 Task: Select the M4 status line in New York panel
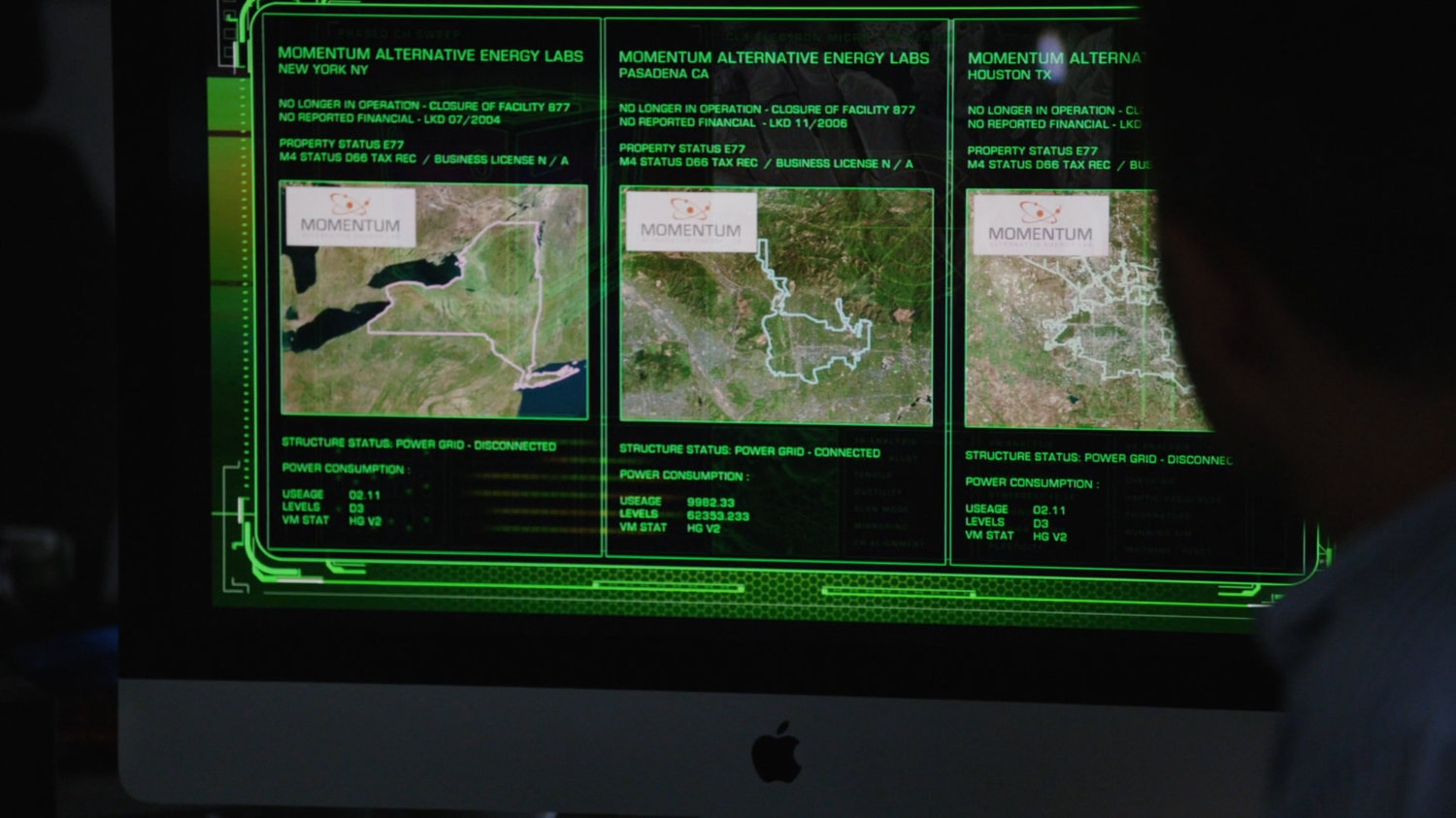423,158
